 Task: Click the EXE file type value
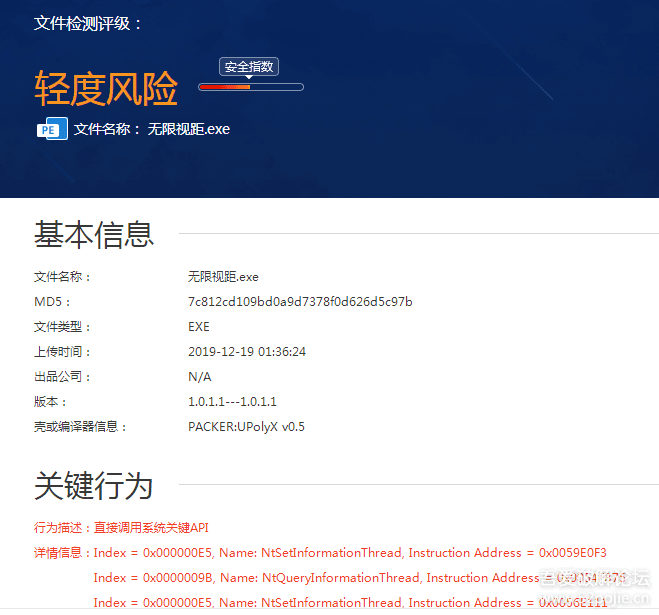click(199, 327)
